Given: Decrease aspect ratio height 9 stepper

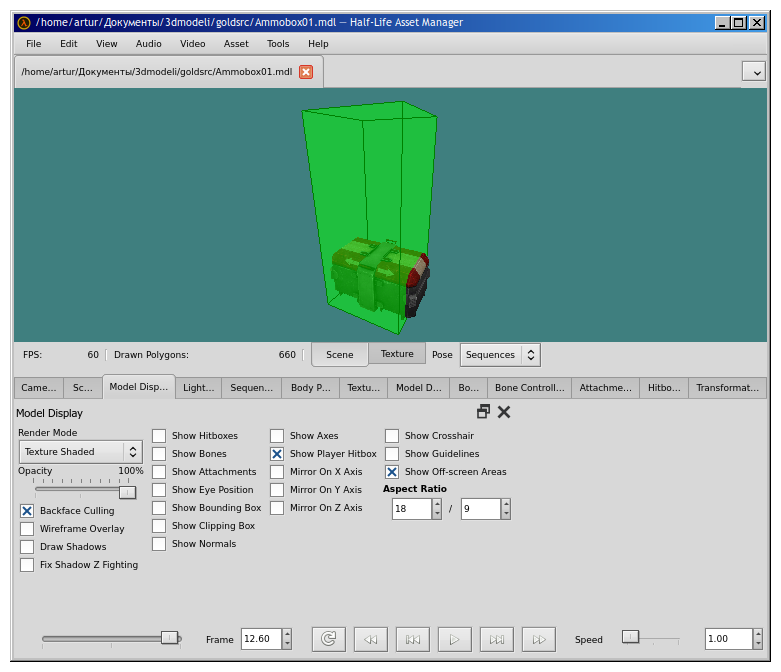Looking at the screenshot, I should (x=506, y=514).
